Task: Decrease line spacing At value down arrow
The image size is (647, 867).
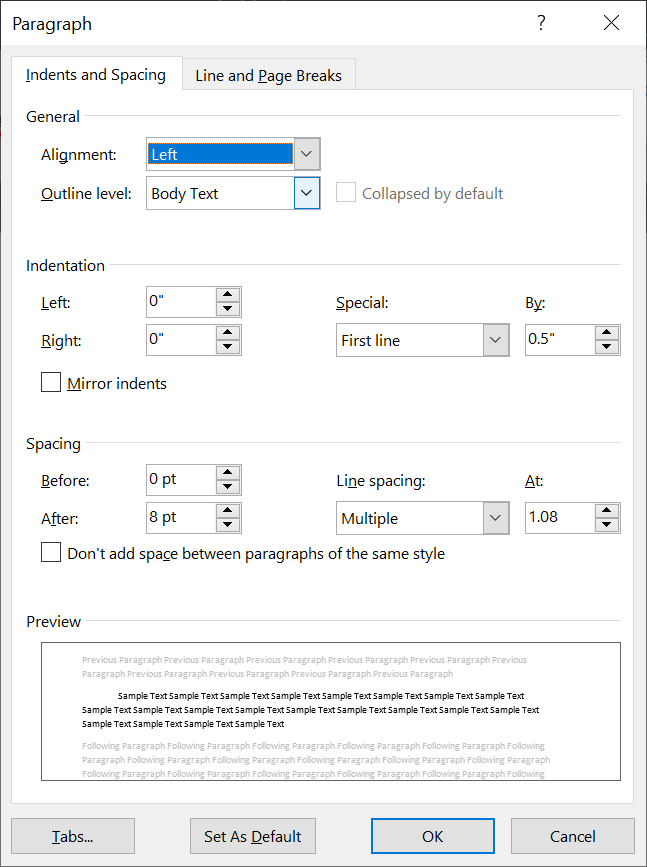Action: [x=607, y=525]
